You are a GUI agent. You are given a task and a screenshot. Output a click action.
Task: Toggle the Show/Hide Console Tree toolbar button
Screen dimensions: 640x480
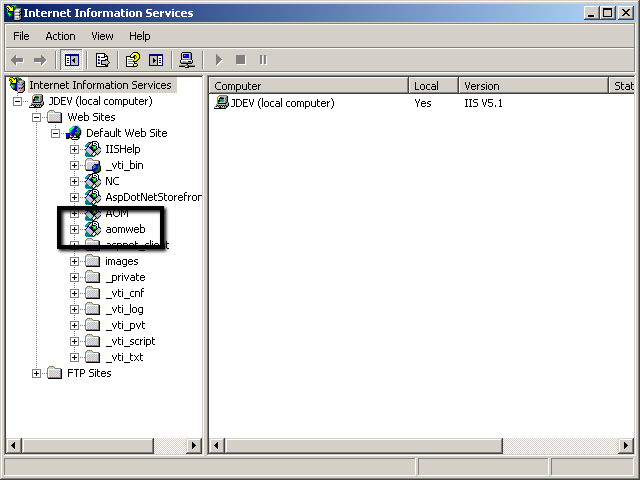click(72, 60)
